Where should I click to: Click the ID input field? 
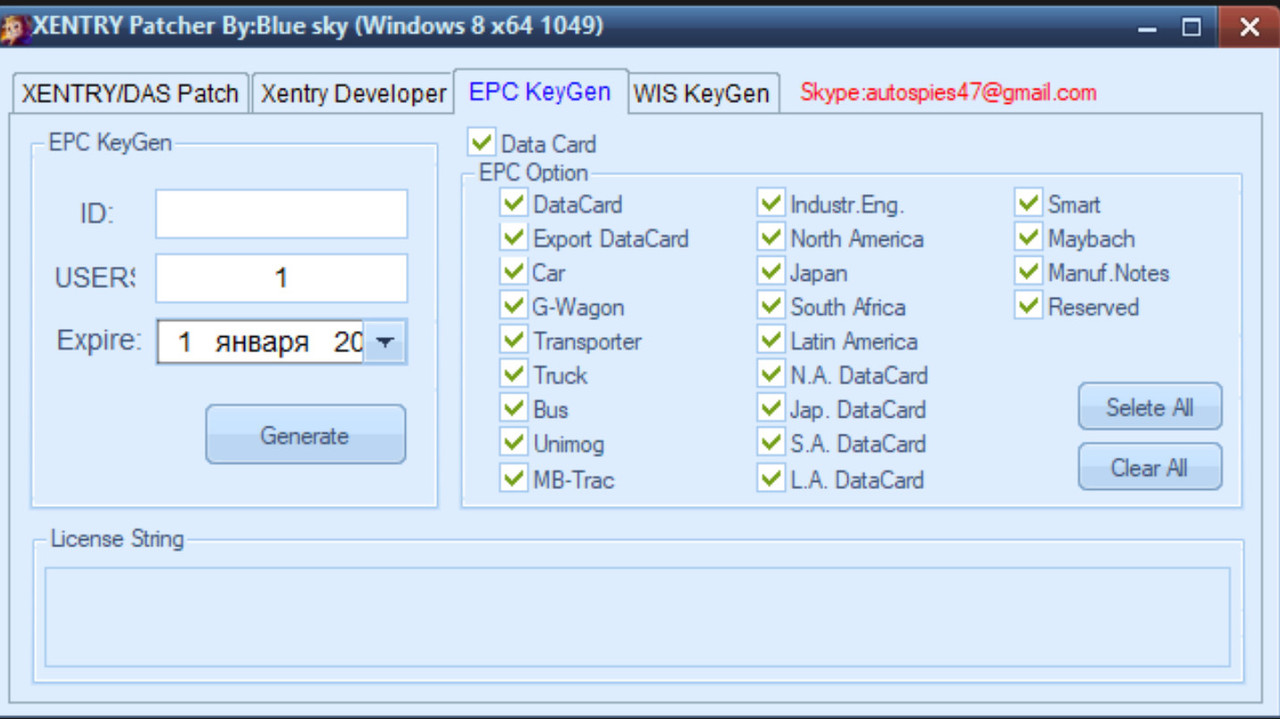pyautogui.click(x=281, y=214)
